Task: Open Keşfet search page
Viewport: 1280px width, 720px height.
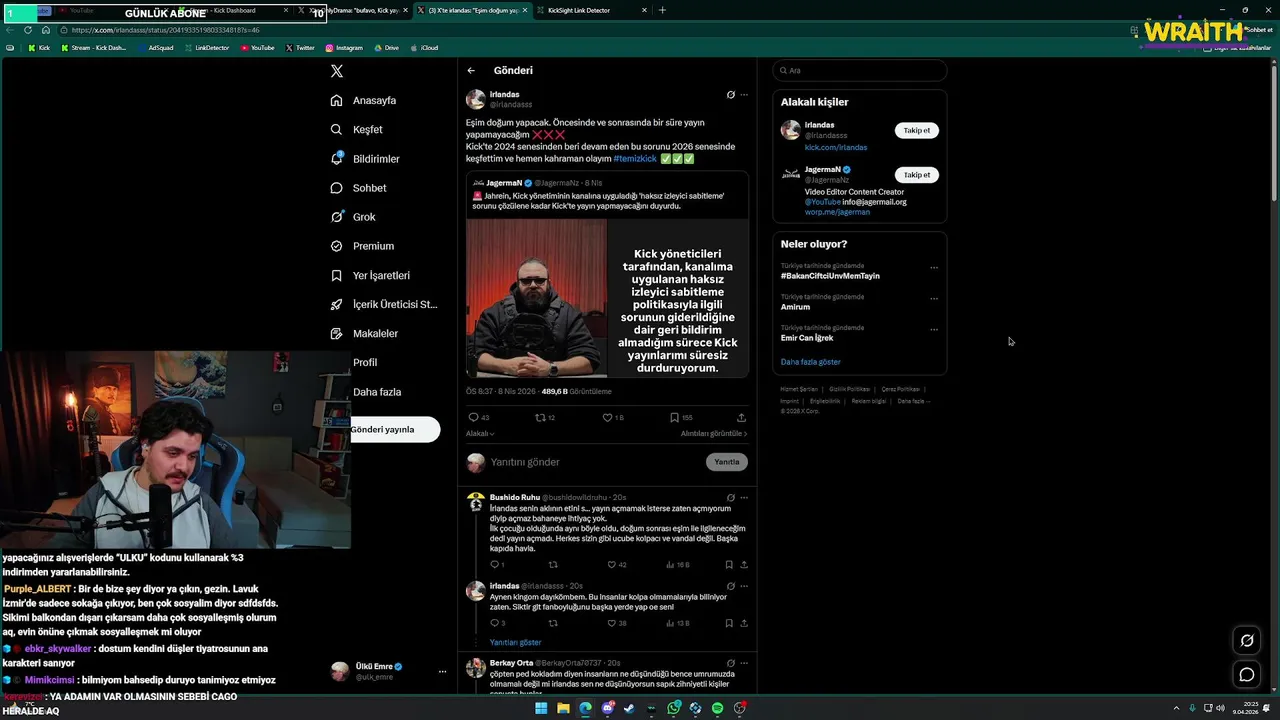Action: [357, 130]
